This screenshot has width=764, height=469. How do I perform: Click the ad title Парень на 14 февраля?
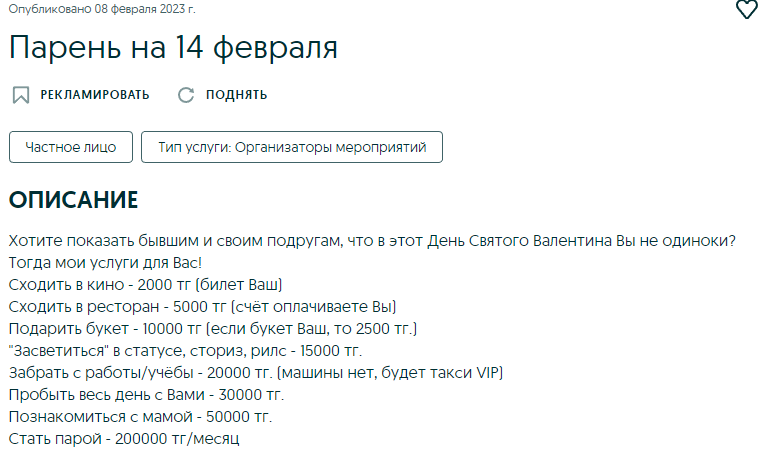(174, 47)
